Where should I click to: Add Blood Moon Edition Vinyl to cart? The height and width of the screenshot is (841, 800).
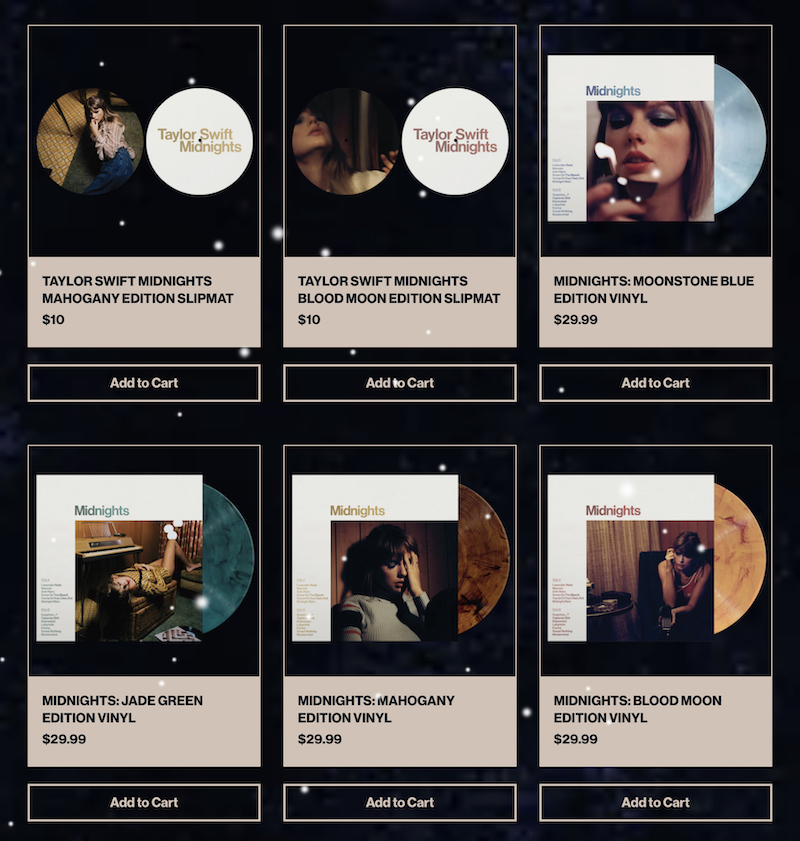pos(655,802)
